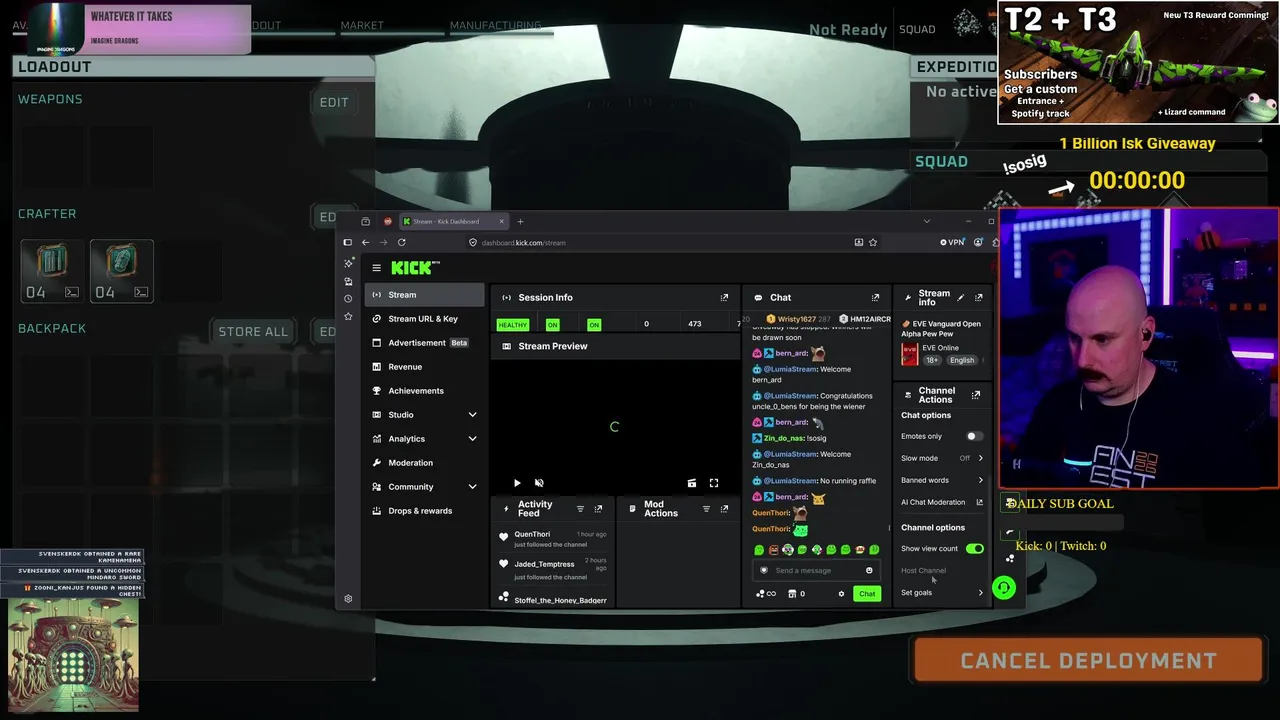Click Edit beside Weapons in loadout
1280x720 pixels.
point(334,102)
